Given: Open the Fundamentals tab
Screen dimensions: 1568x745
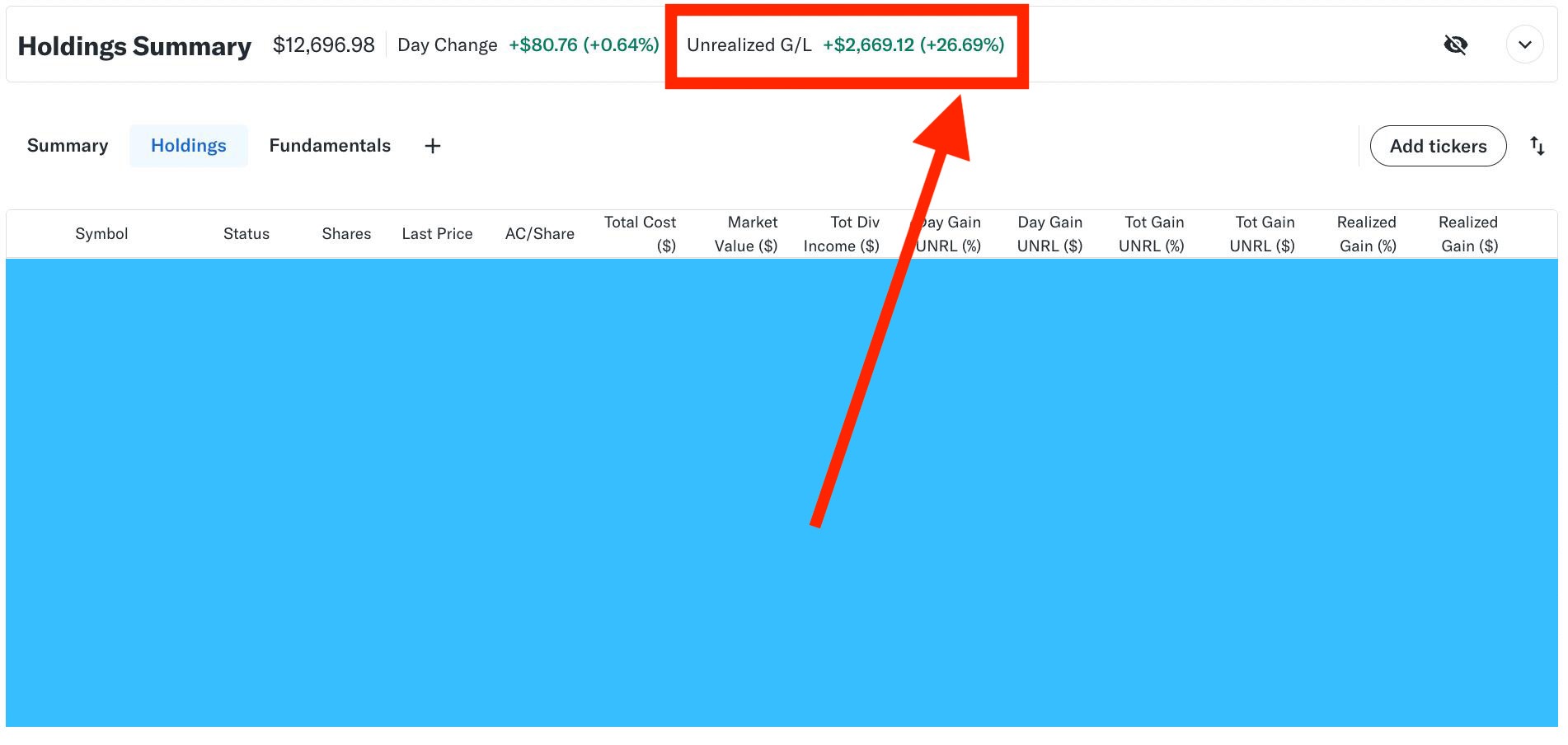Looking at the screenshot, I should tap(330, 146).
